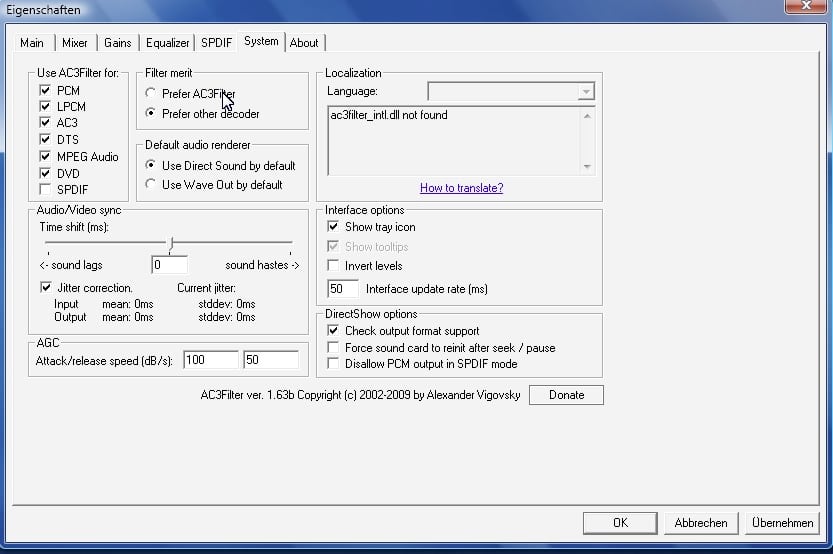Uncheck the PCM format checkbox
This screenshot has height=554, width=833.
45,90
